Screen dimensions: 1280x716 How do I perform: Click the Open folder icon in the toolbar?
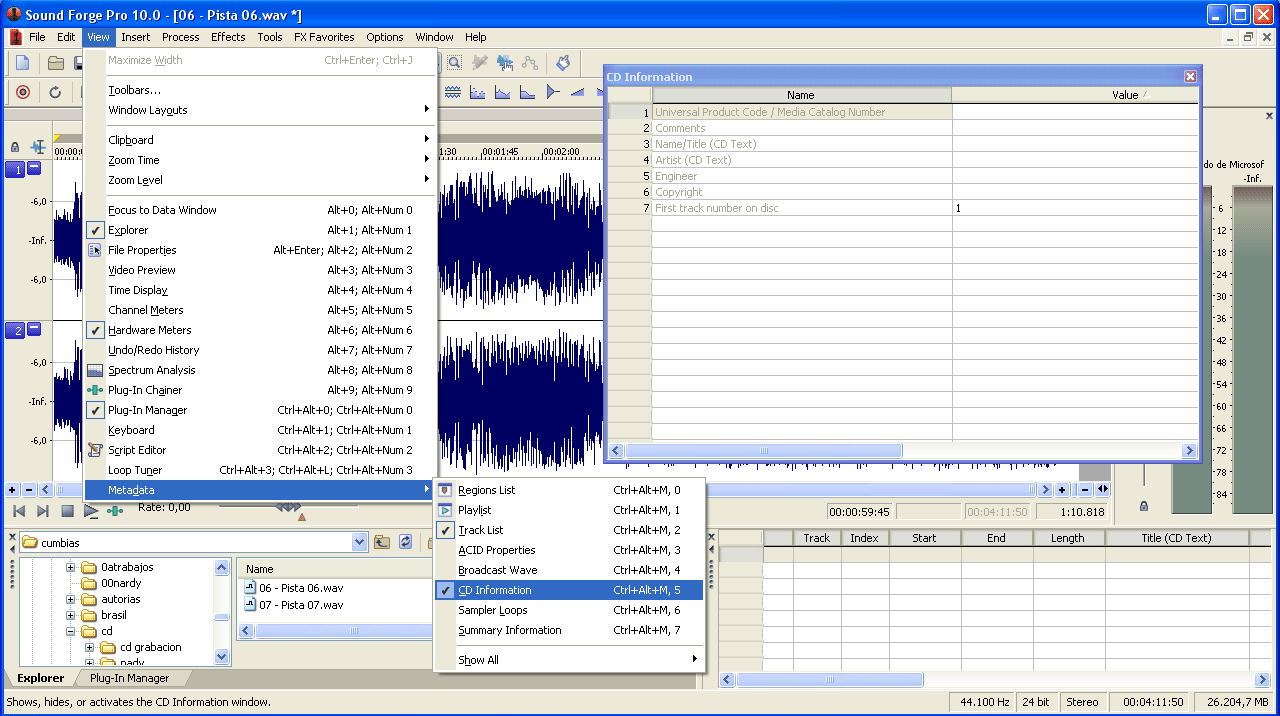56,63
